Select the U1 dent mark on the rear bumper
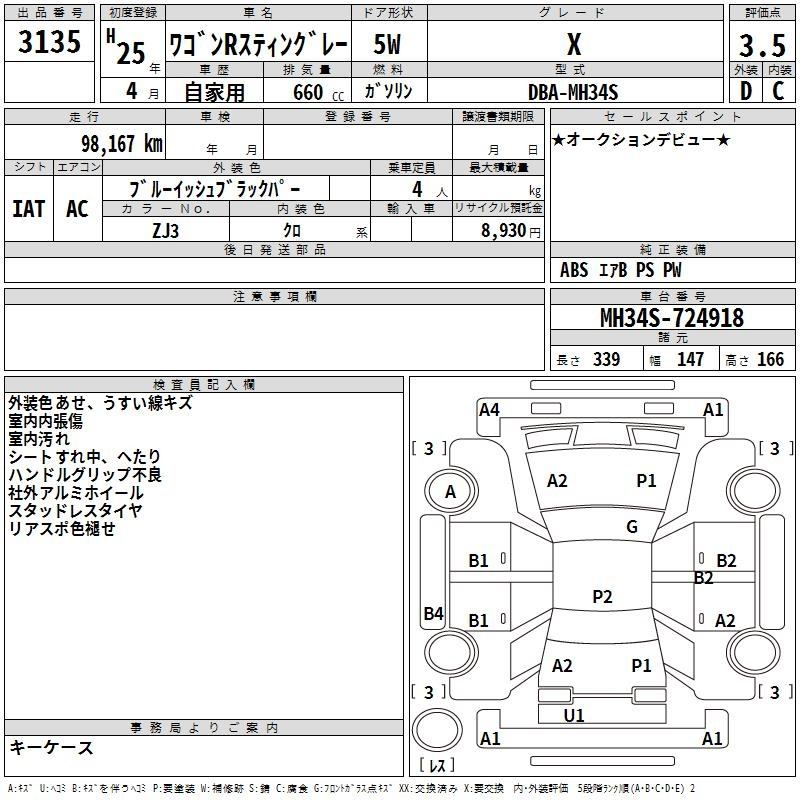The height and width of the screenshot is (800, 800). 574,715
